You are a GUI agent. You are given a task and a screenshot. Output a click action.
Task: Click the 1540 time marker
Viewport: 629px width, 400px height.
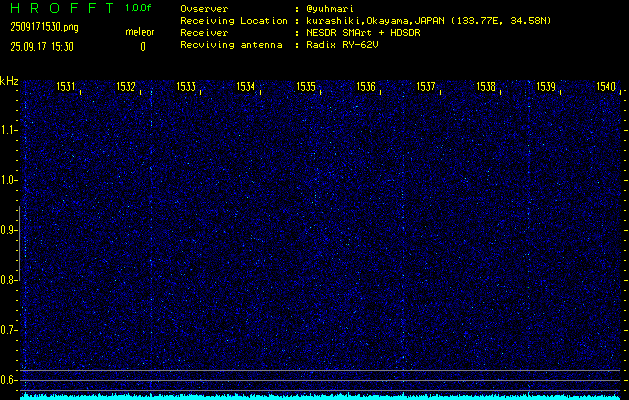(606, 87)
